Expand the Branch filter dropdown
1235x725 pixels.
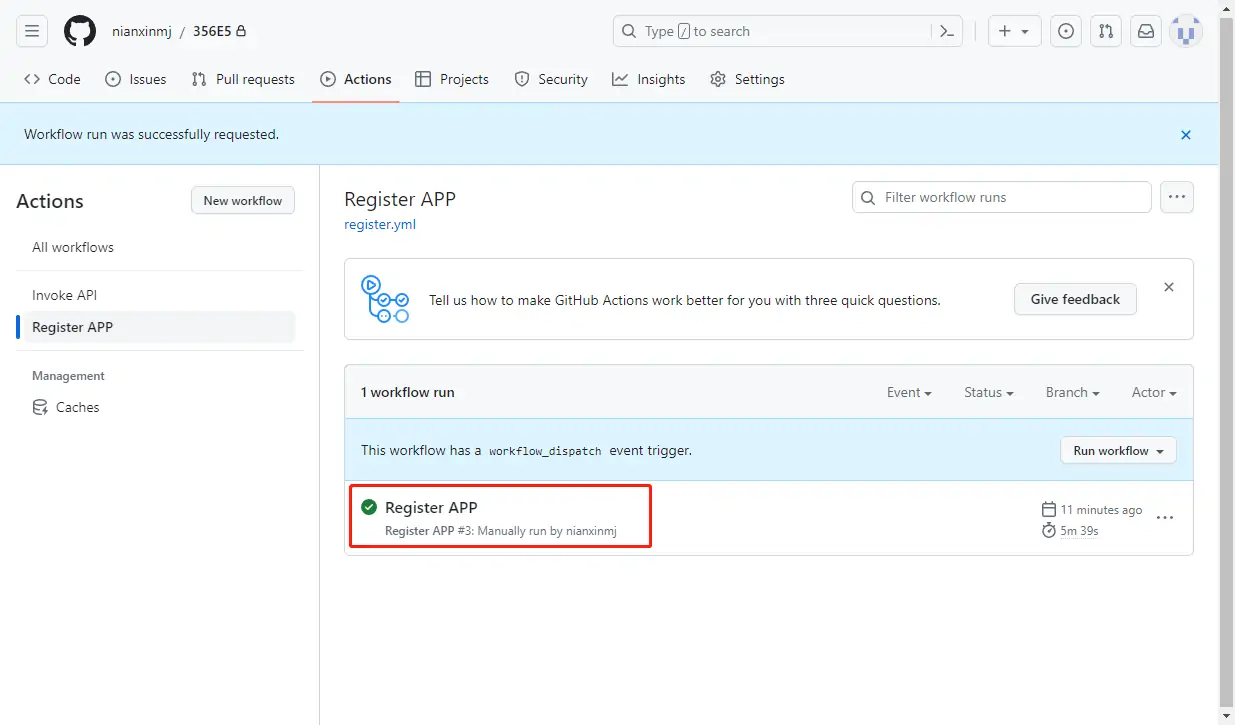(1072, 393)
